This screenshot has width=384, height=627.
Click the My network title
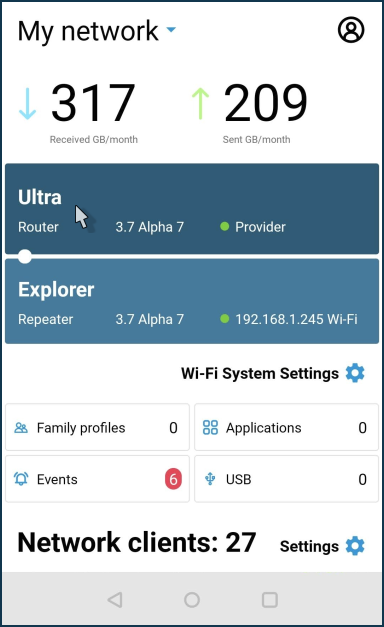click(88, 31)
